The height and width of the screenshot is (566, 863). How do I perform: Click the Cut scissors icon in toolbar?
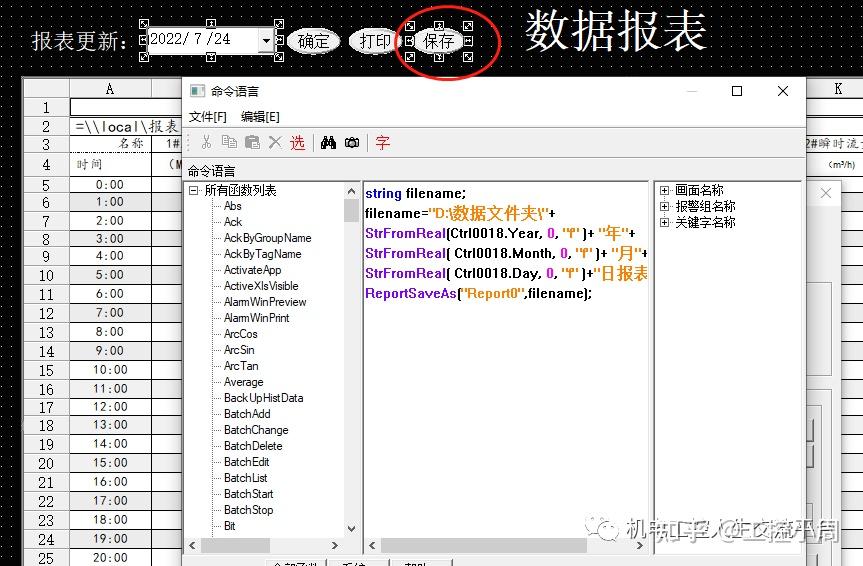[206, 143]
